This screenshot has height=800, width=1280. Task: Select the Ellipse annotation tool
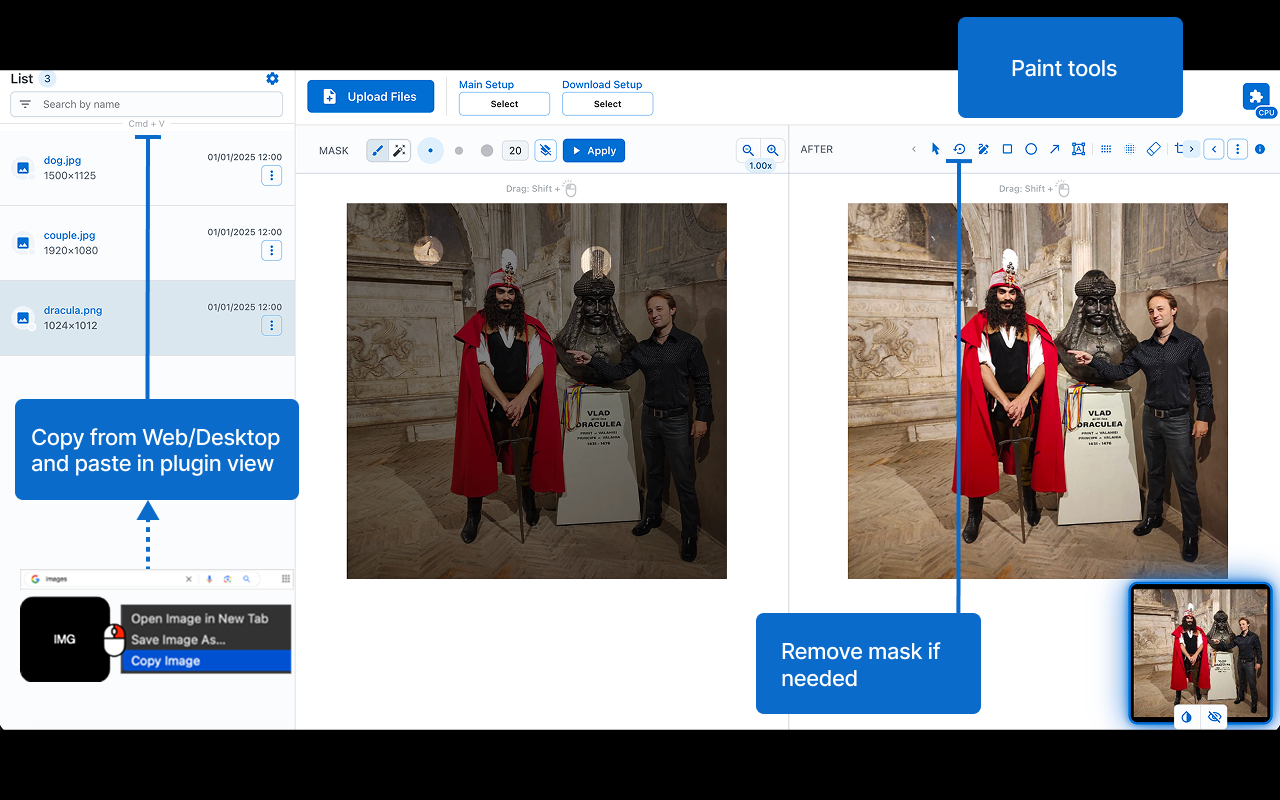coord(1031,149)
